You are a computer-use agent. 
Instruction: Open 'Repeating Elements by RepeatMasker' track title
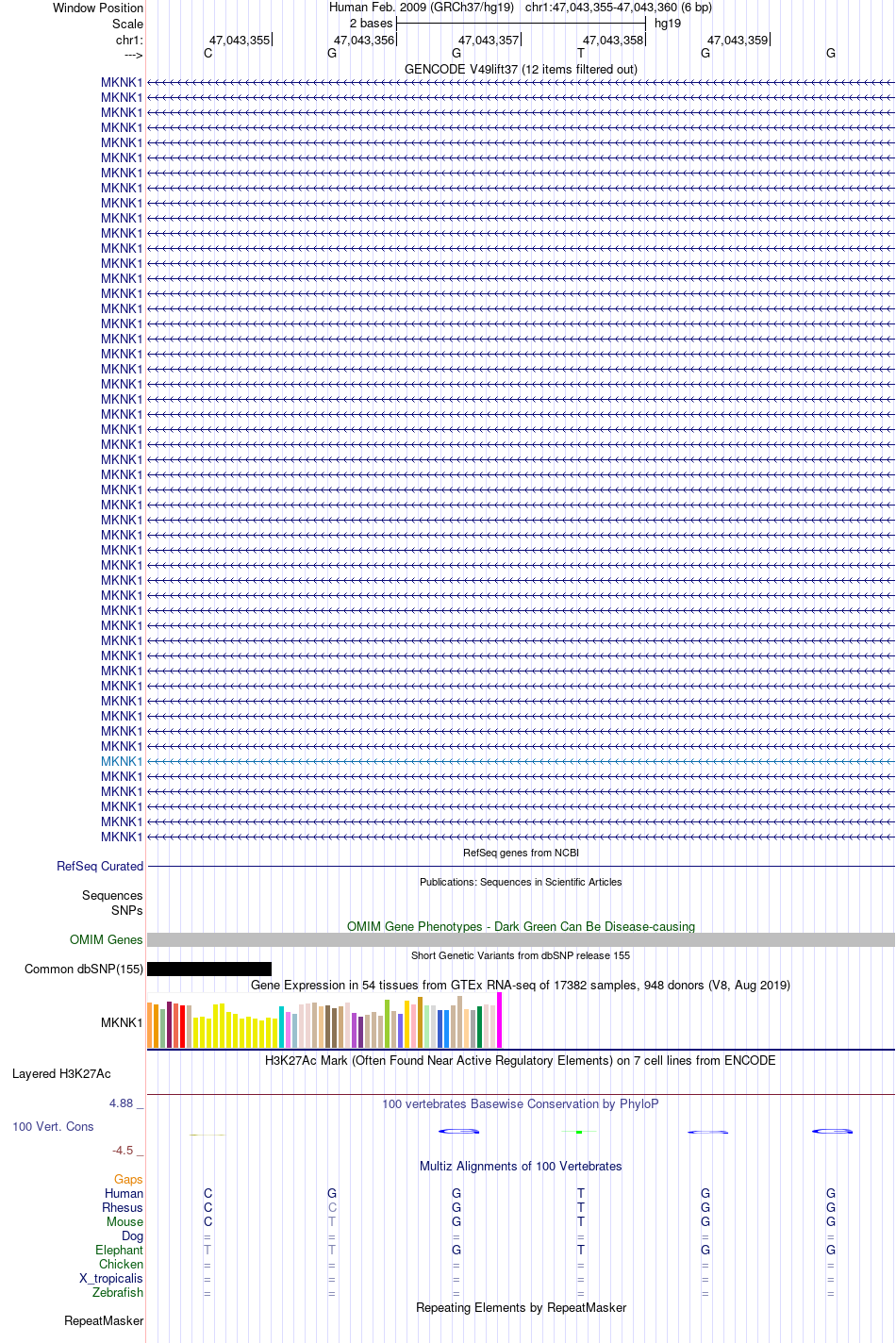(521, 1307)
